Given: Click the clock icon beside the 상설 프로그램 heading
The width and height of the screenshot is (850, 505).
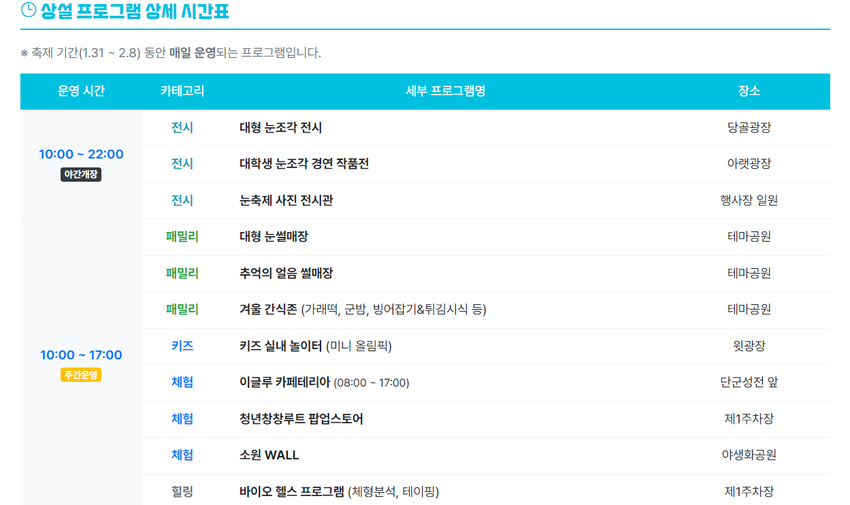Looking at the screenshot, I should pyautogui.click(x=28, y=10).
